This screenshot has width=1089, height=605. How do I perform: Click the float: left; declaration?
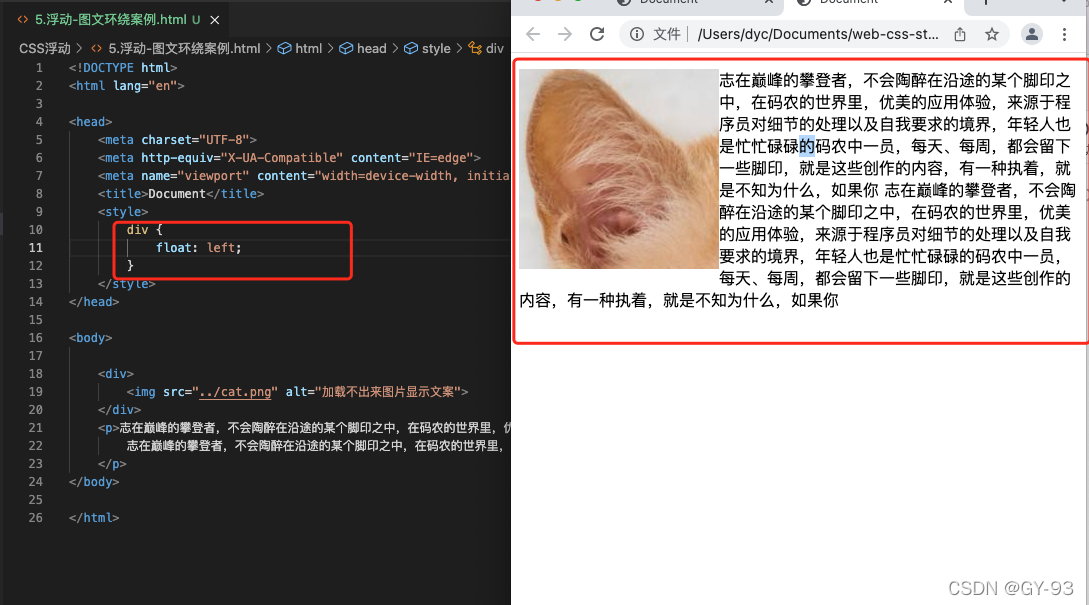(x=199, y=248)
